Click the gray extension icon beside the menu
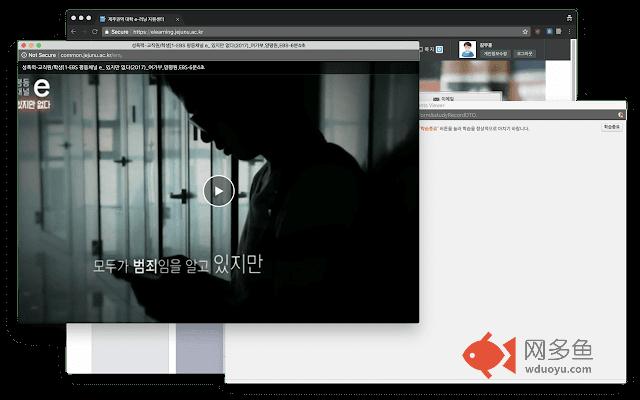This screenshot has height=400, width=640. [558, 31]
